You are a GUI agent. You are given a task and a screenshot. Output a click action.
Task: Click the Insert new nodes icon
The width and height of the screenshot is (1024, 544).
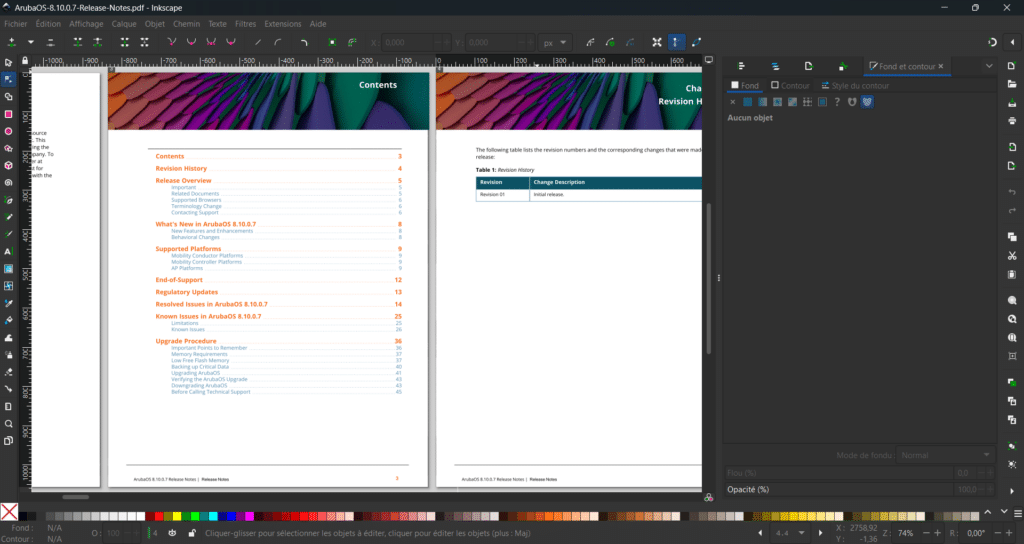[12, 42]
